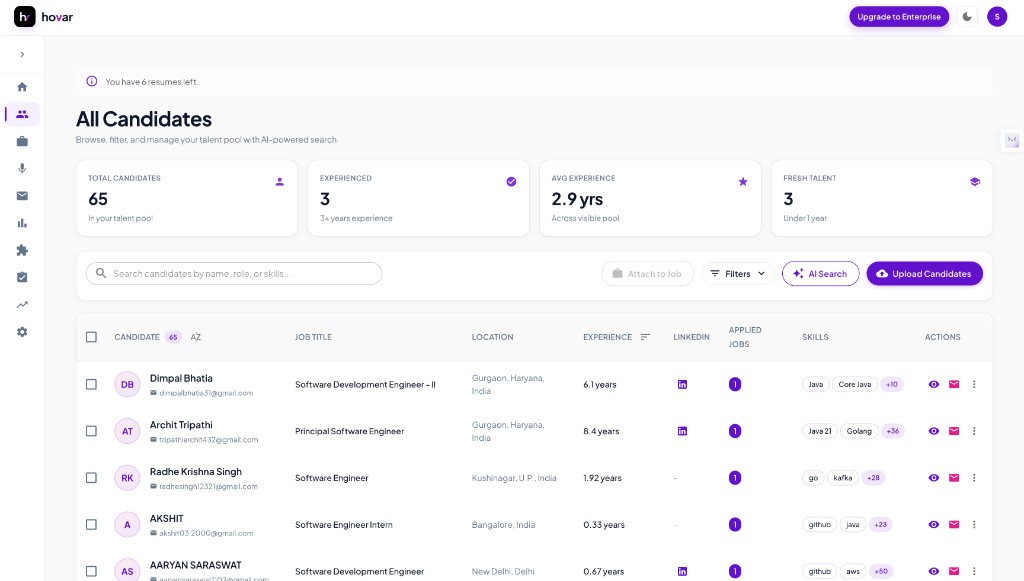Open the puzzle piece integrations icon
The image size is (1024, 581).
22,250
